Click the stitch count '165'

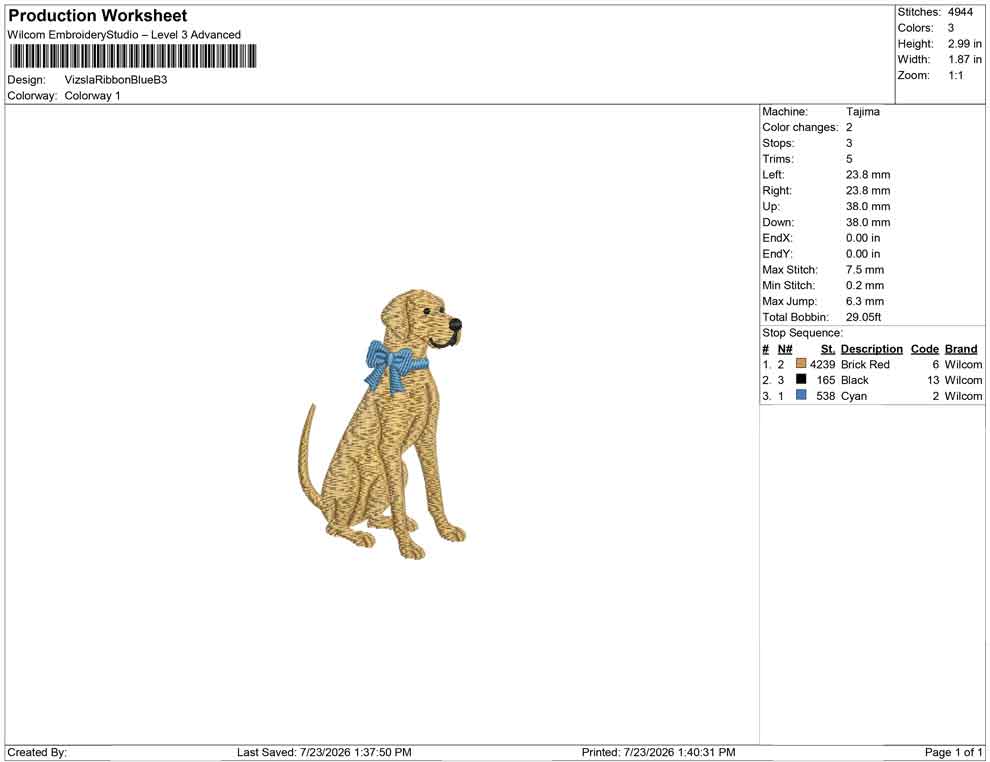(x=826, y=380)
